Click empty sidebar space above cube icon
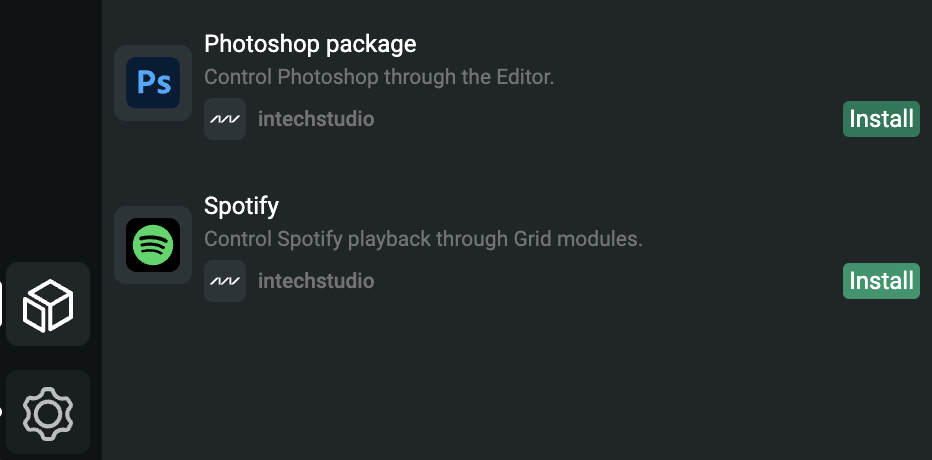 50,130
